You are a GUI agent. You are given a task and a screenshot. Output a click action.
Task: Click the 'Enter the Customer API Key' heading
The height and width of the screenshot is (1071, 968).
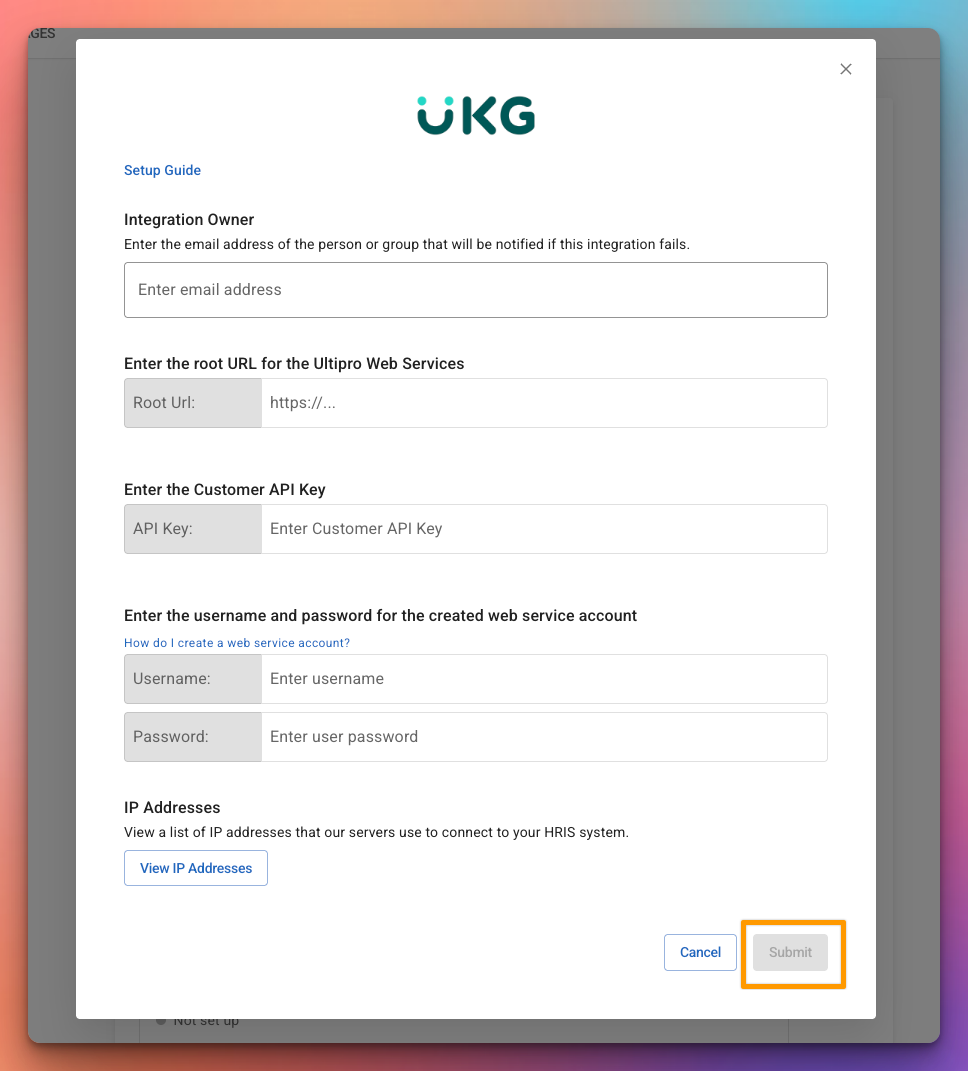(x=225, y=490)
